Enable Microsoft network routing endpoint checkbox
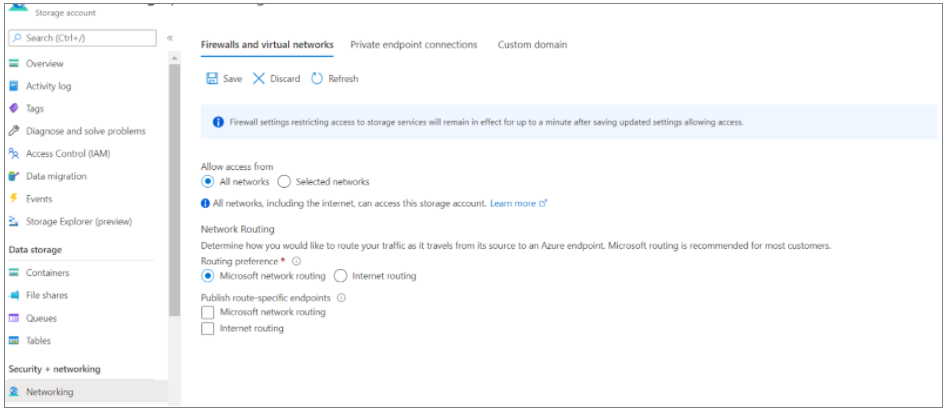The image size is (946, 410). (208, 312)
